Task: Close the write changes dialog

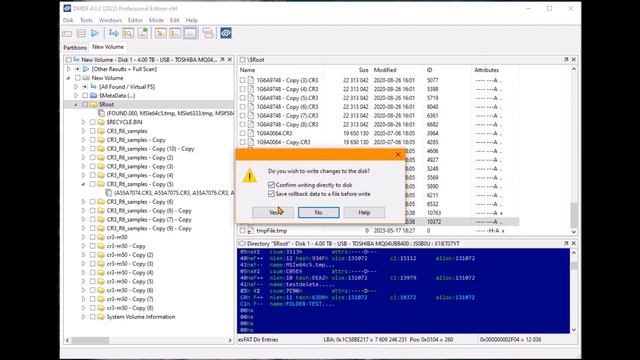Action: (398, 154)
